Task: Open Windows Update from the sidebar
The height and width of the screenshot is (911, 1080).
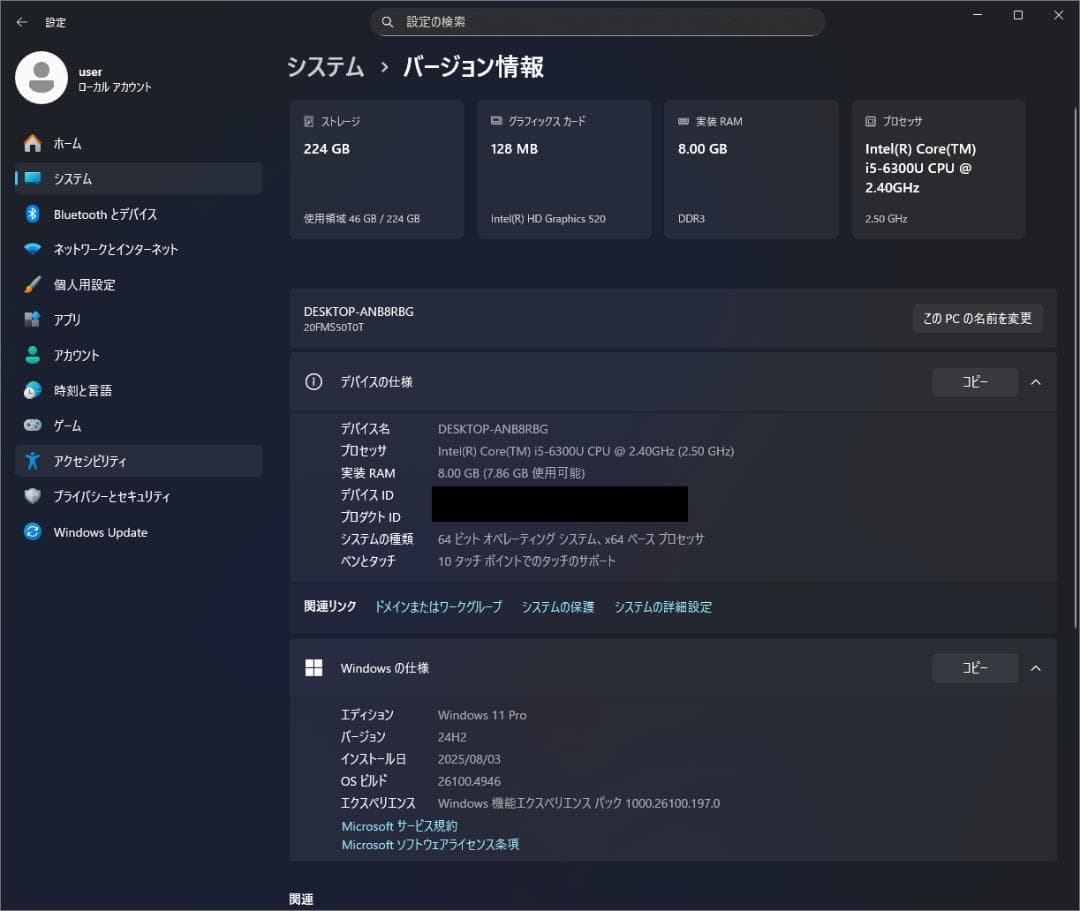Action: [100, 532]
